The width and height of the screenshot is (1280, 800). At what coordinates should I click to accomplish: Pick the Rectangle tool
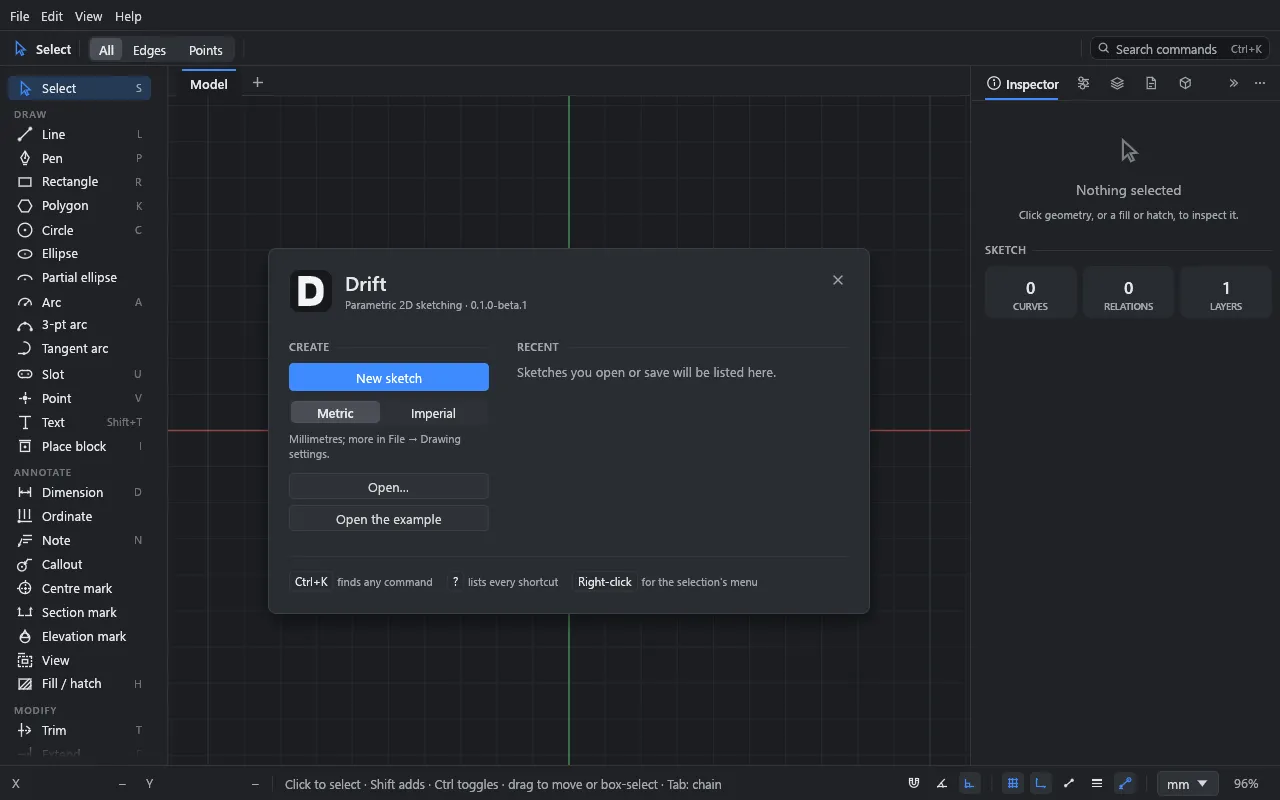point(80,182)
